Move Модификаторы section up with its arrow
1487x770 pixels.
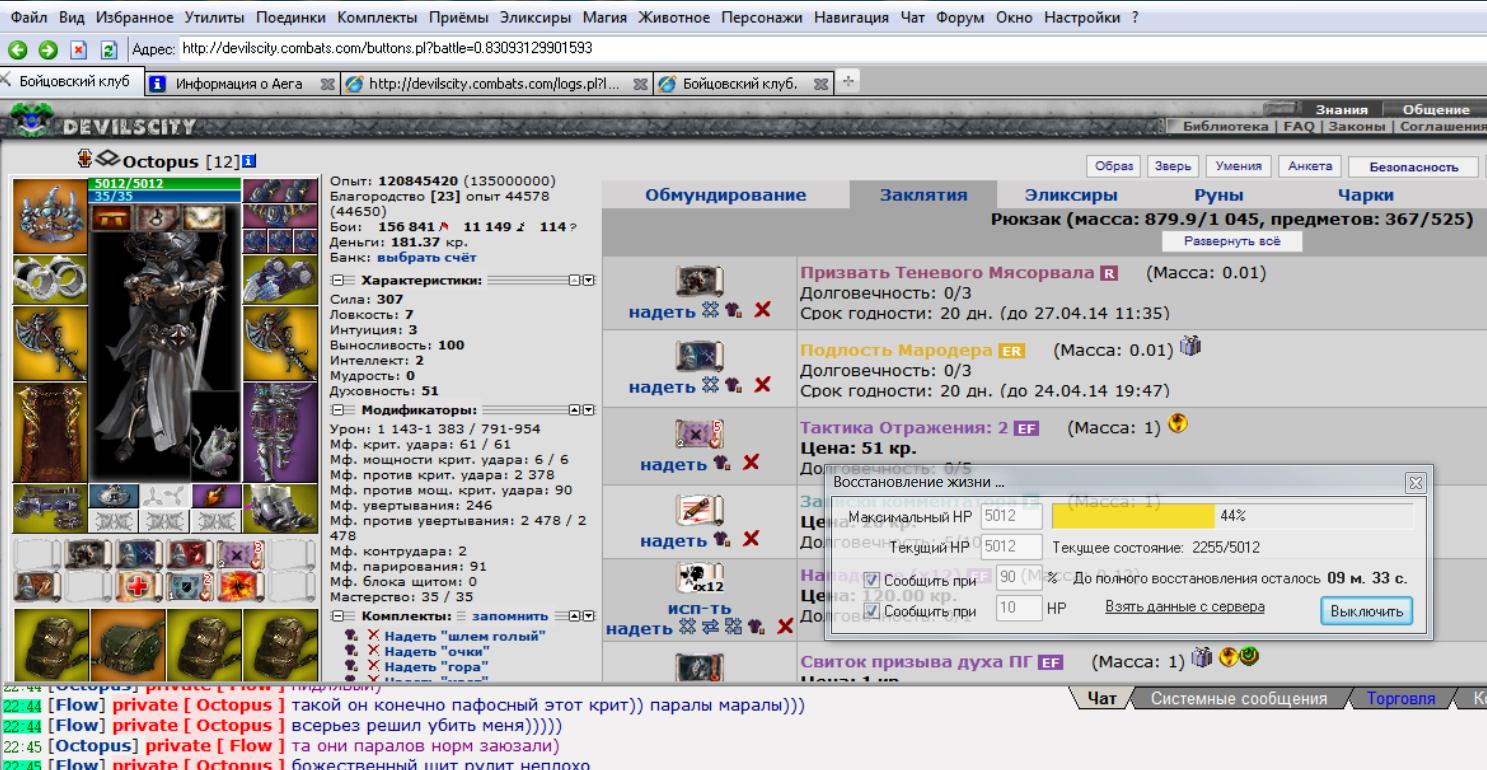574,410
